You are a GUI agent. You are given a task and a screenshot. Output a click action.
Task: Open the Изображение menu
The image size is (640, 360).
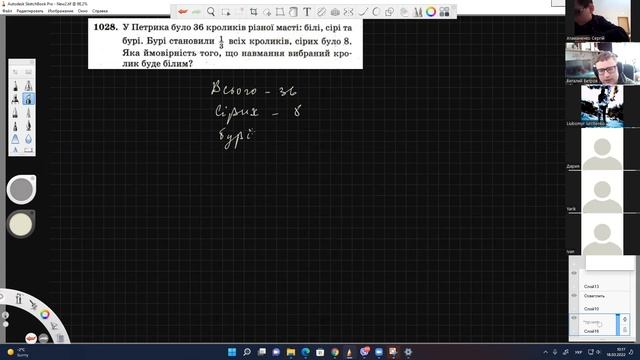60,11
